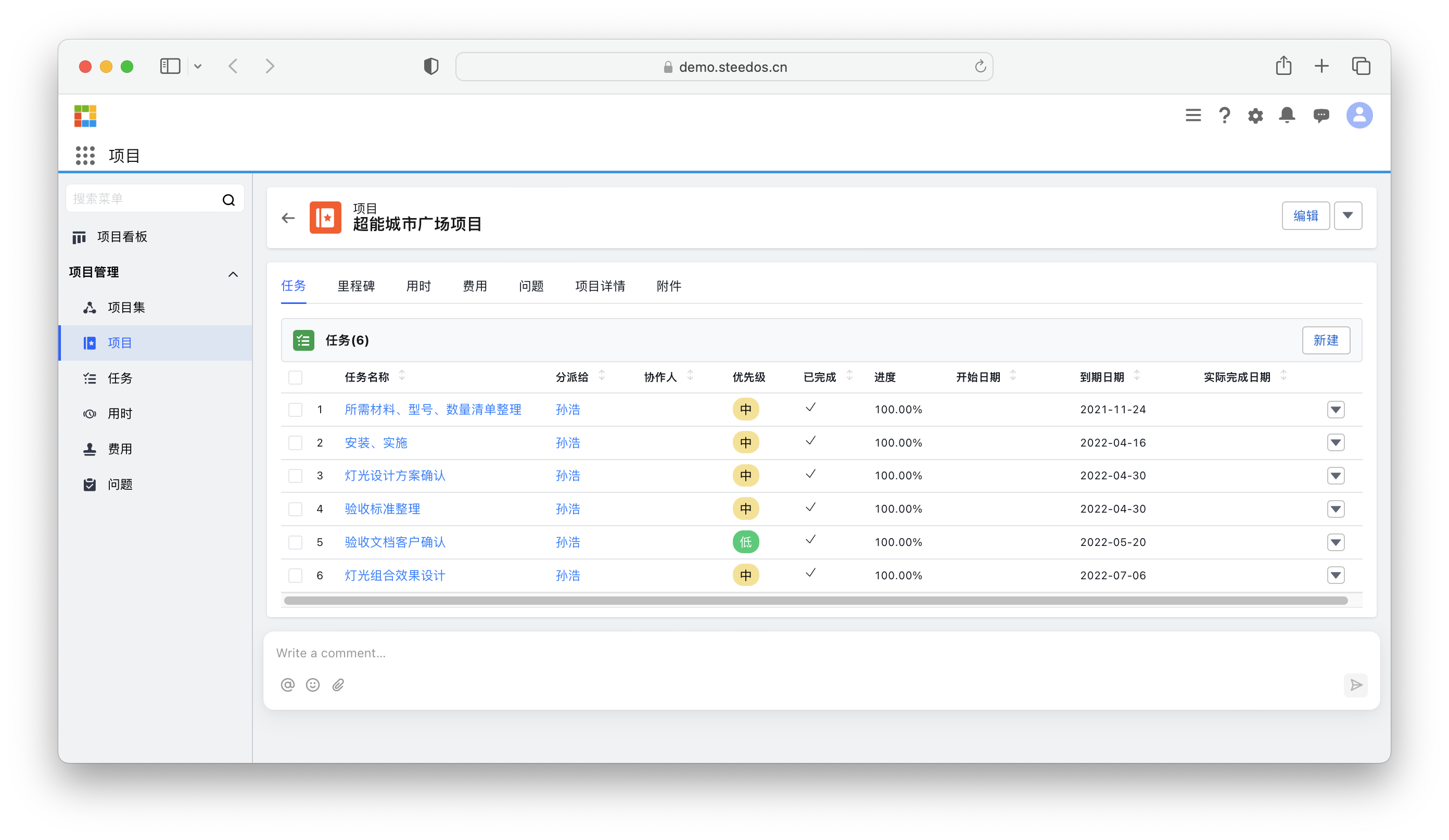Open the chat messages icon
This screenshot has height=840, width=1449.
(x=1321, y=116)
